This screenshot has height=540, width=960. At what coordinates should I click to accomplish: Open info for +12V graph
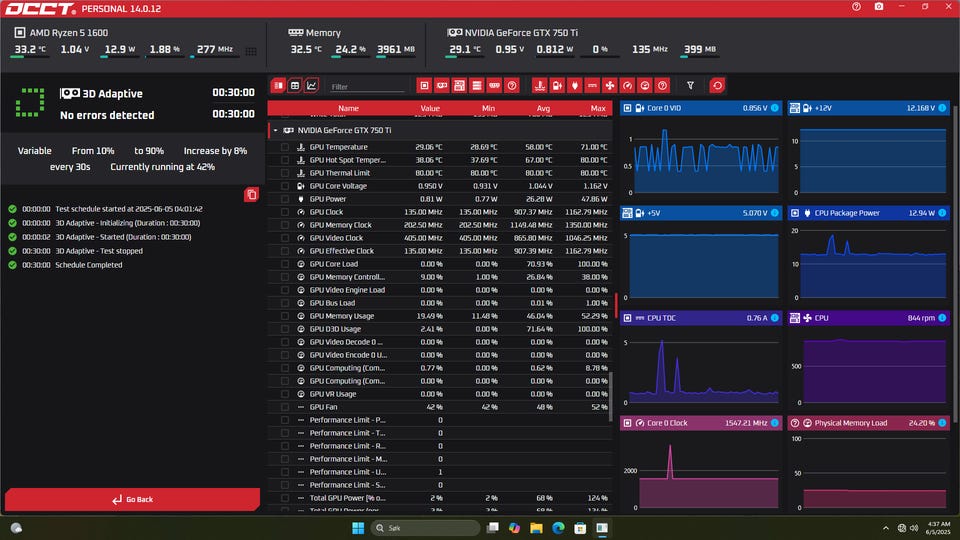[942, 108]
